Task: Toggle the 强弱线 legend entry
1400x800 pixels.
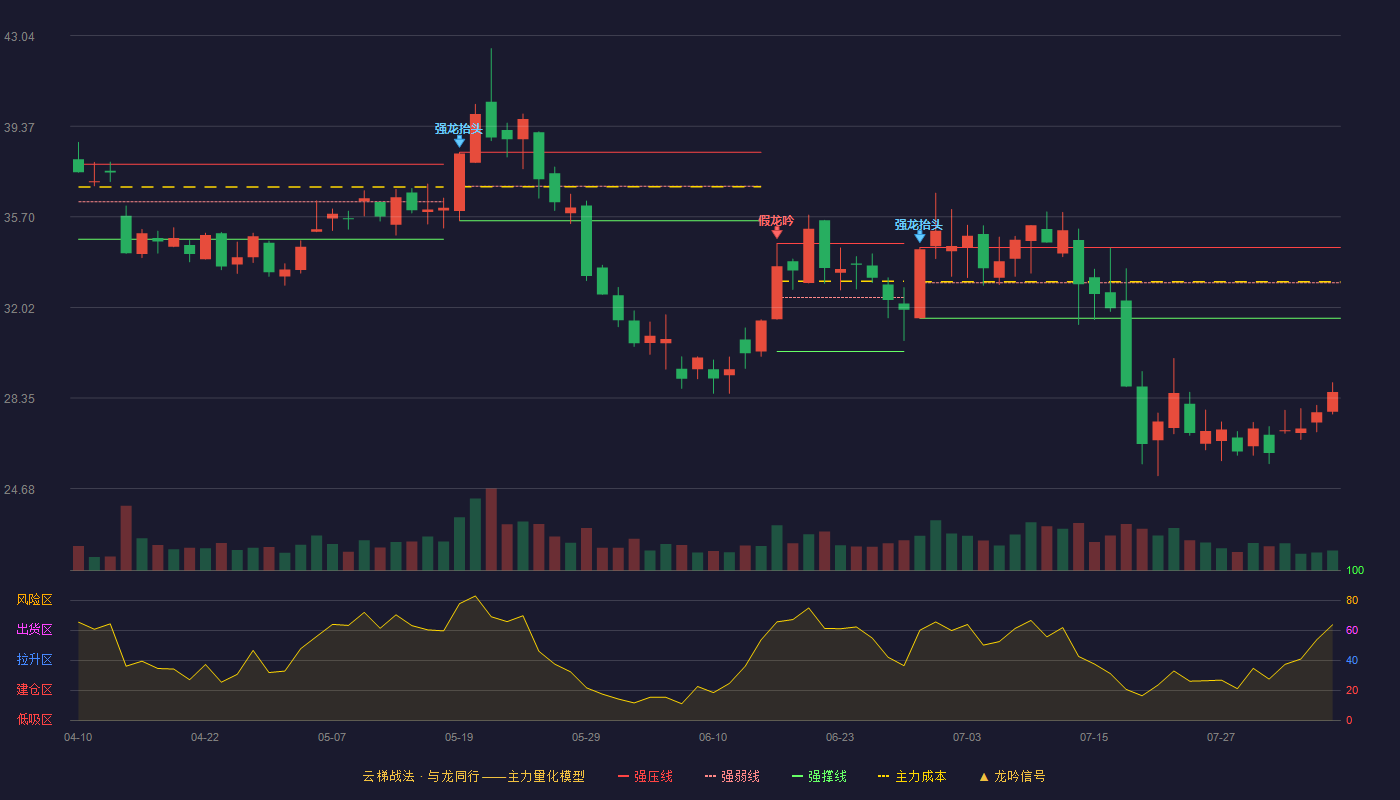Action: (x=732, y=776)
